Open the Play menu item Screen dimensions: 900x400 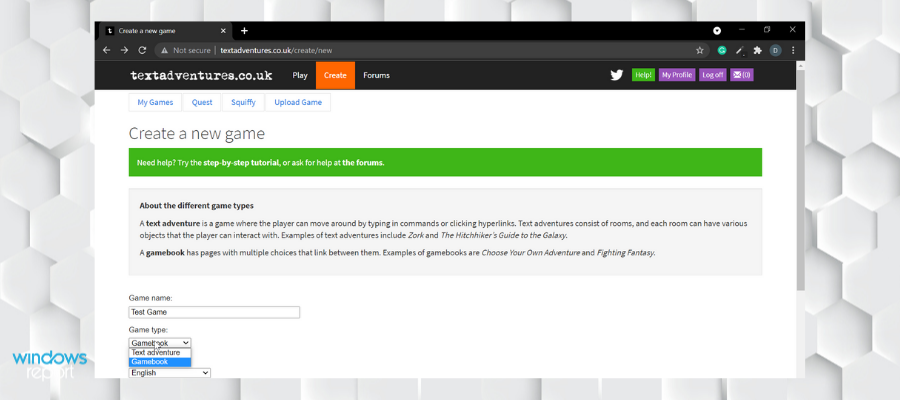[x=300, y=75]
